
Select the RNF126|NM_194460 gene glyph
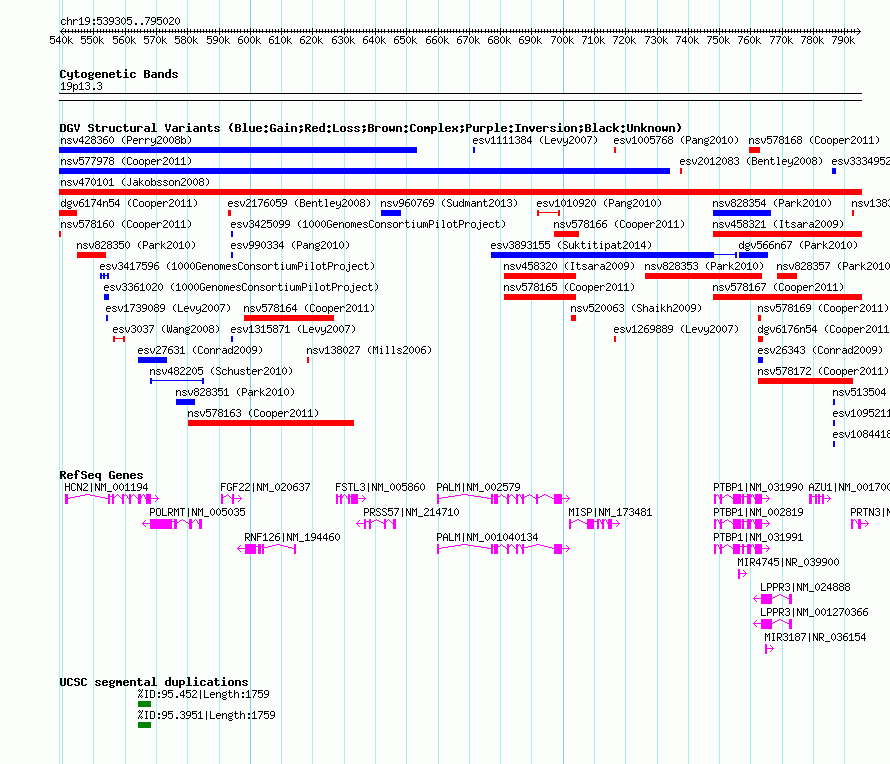(x=267, y=549)
